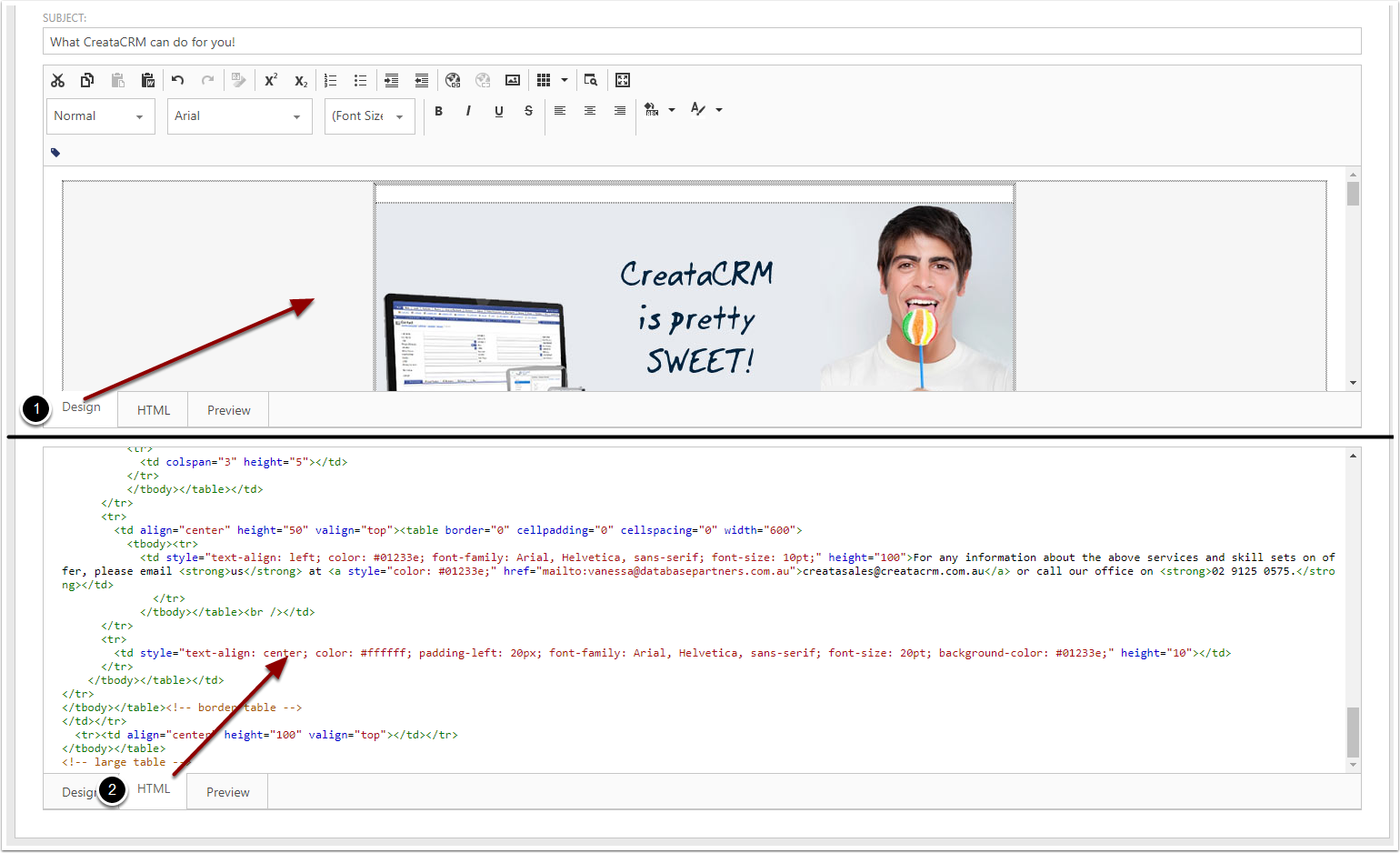The width and height of the screenshot is (1400, 853).
Task: Toggle underline formatting
Action: tap(499, 111)
